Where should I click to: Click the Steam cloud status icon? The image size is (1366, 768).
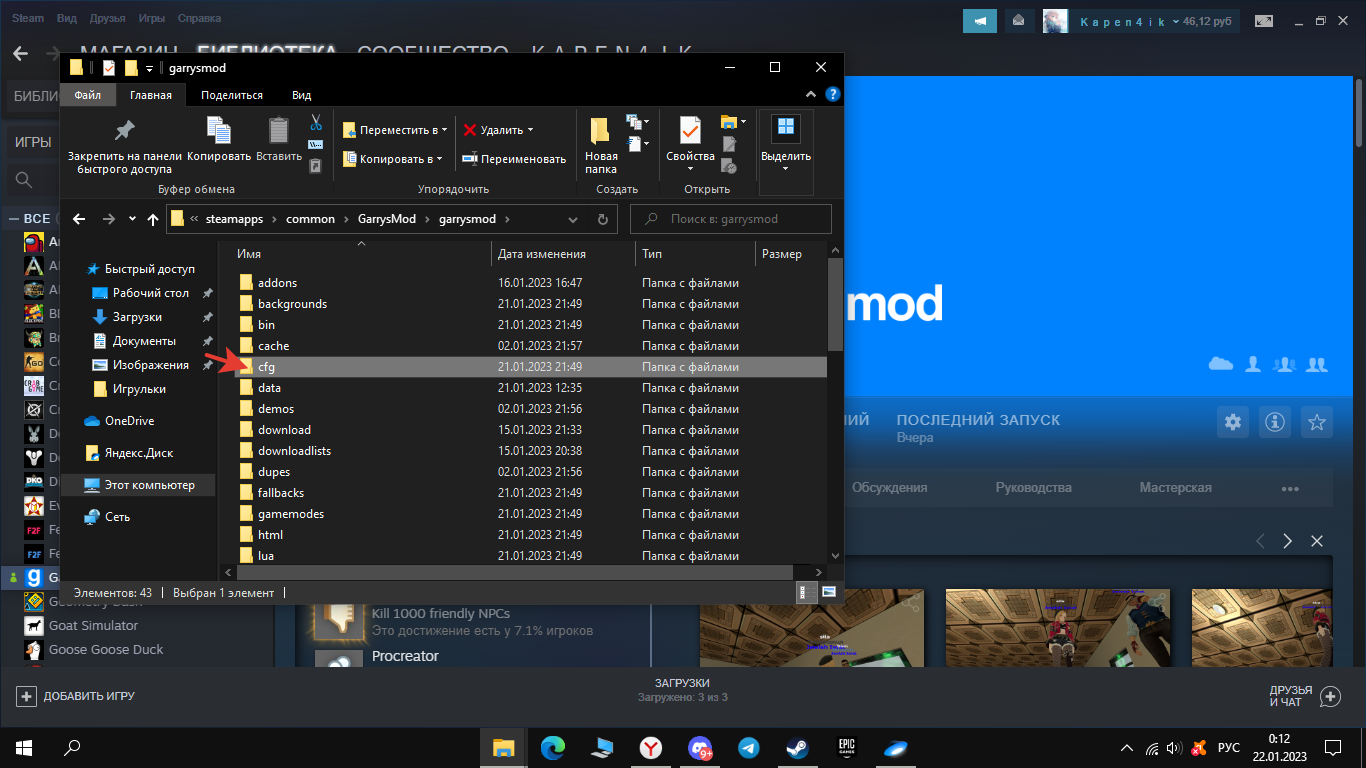point(1220,364)
